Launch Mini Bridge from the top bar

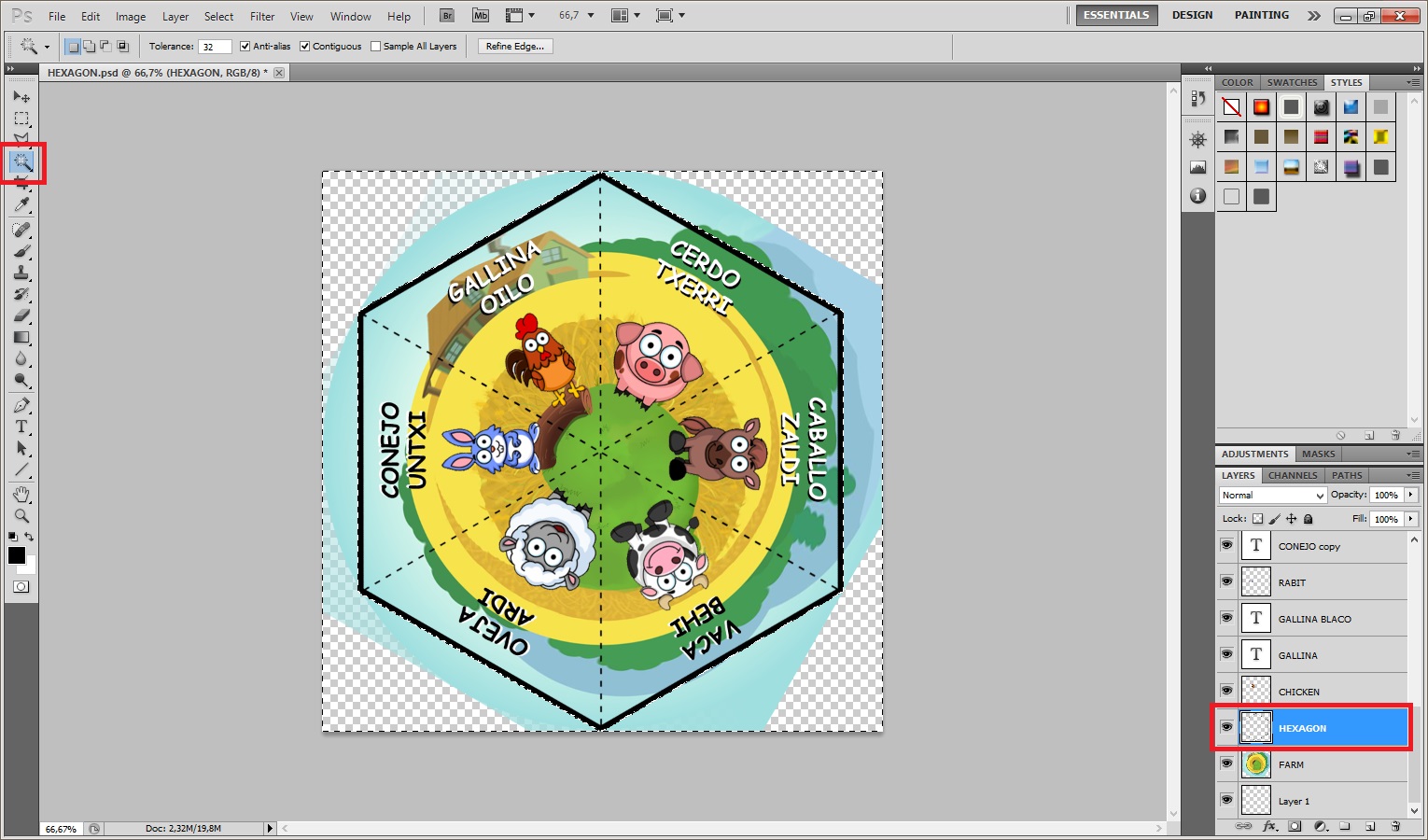(x=480, y=16)
